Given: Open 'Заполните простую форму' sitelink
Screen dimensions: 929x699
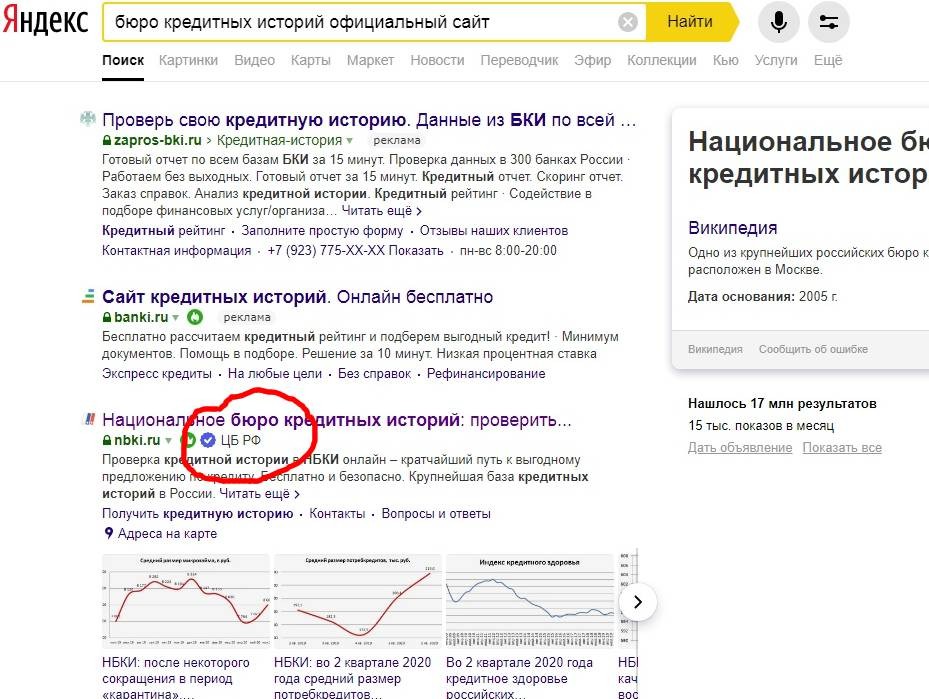Looking at the screenshot, I should [x=322, y=230].
